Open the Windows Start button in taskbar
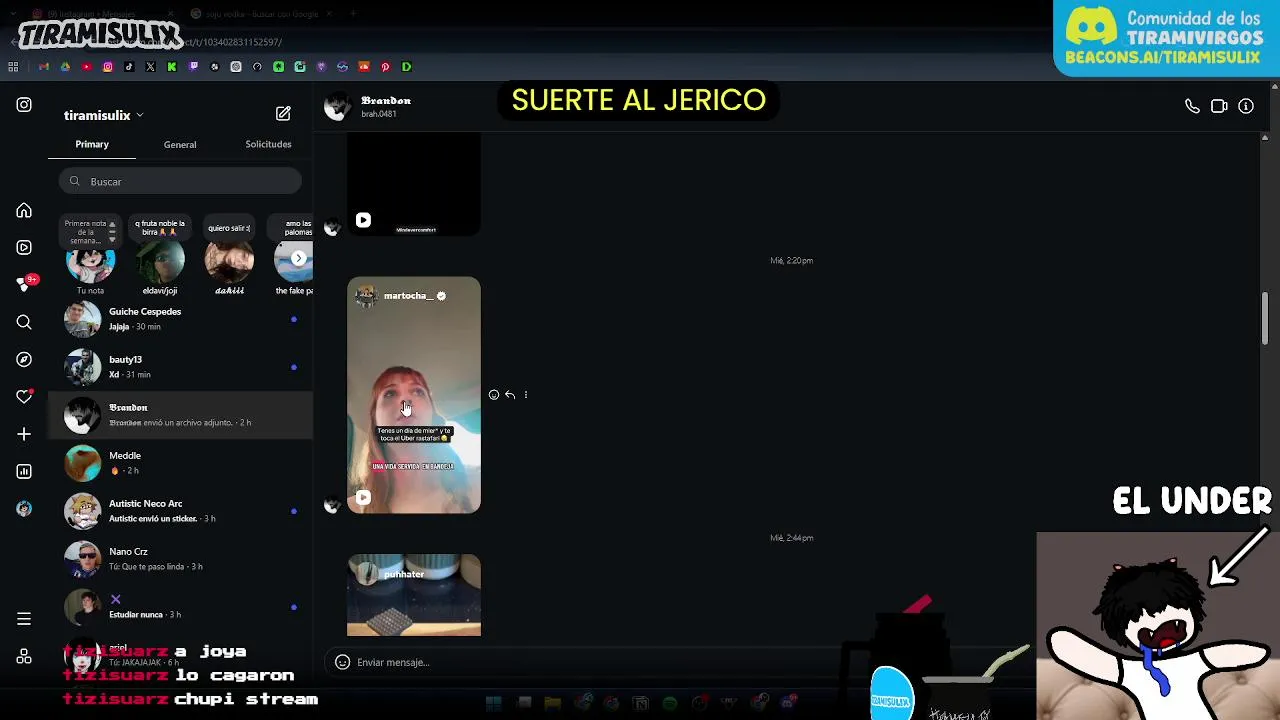This screenshot has height=720, width=1280. click(493, 703)
